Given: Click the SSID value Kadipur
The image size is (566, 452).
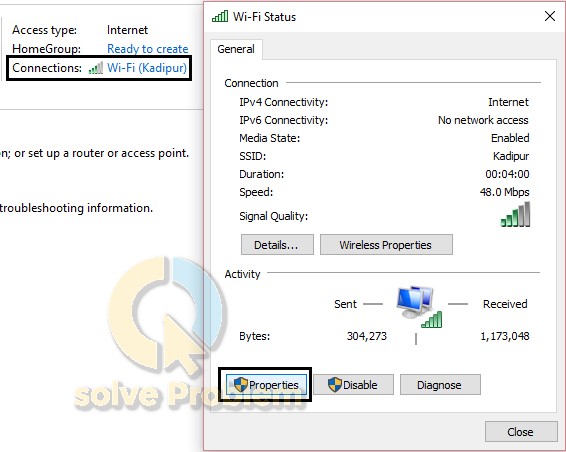Looking at the screenshot, I should click(511, 156).
